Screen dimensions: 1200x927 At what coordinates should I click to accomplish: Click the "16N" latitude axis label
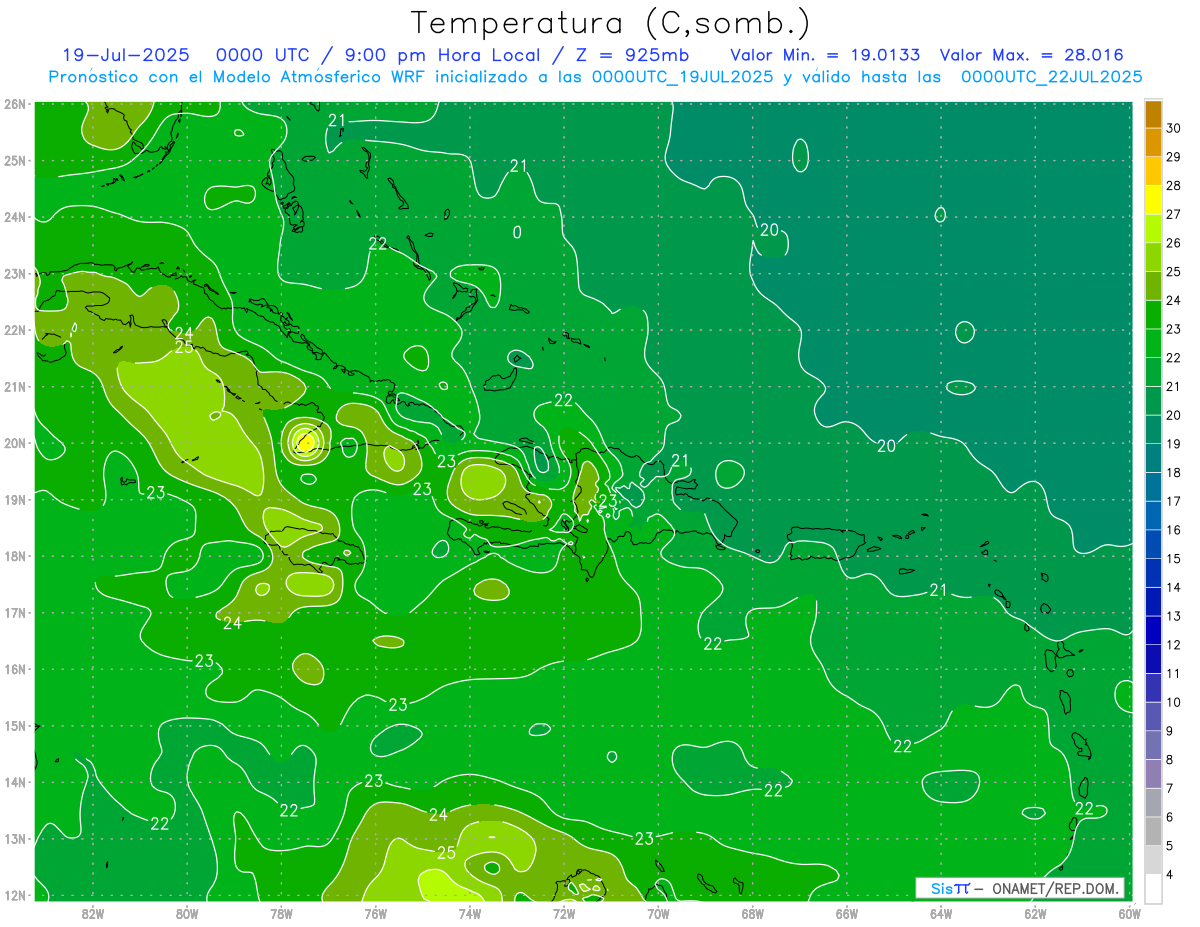(x=15, y=669)
